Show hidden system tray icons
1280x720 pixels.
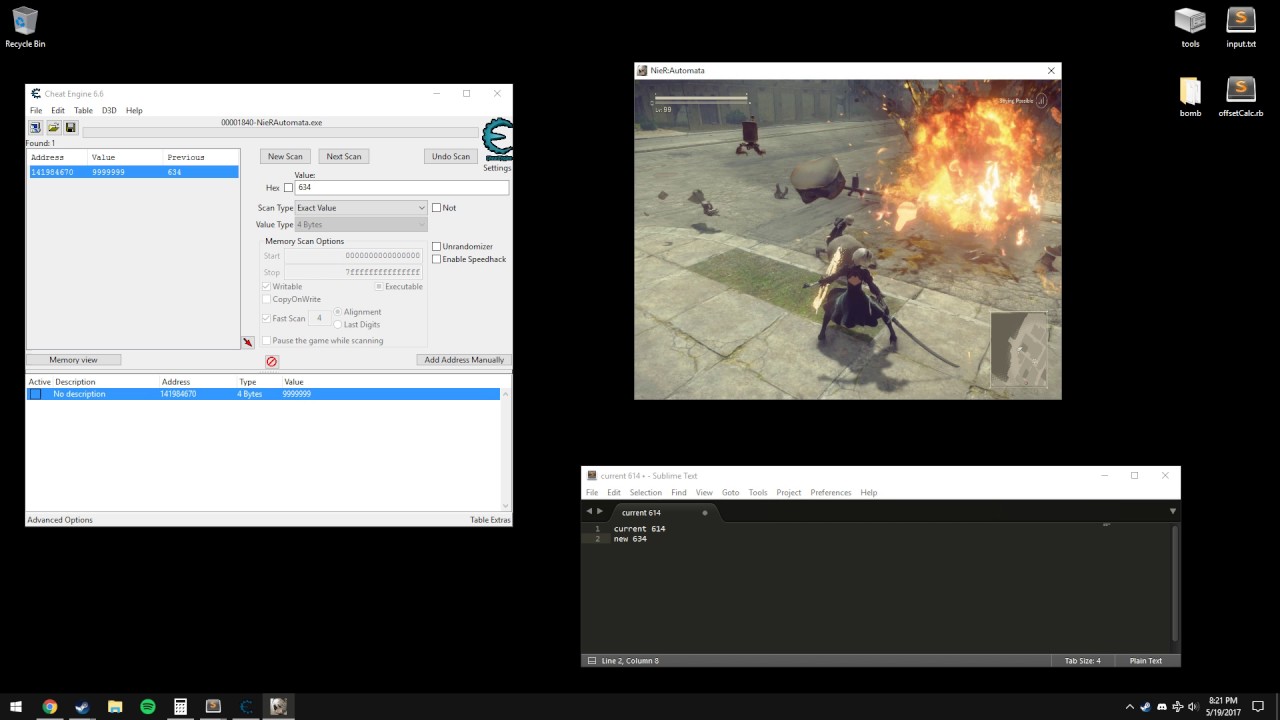tap(1130, 707)
